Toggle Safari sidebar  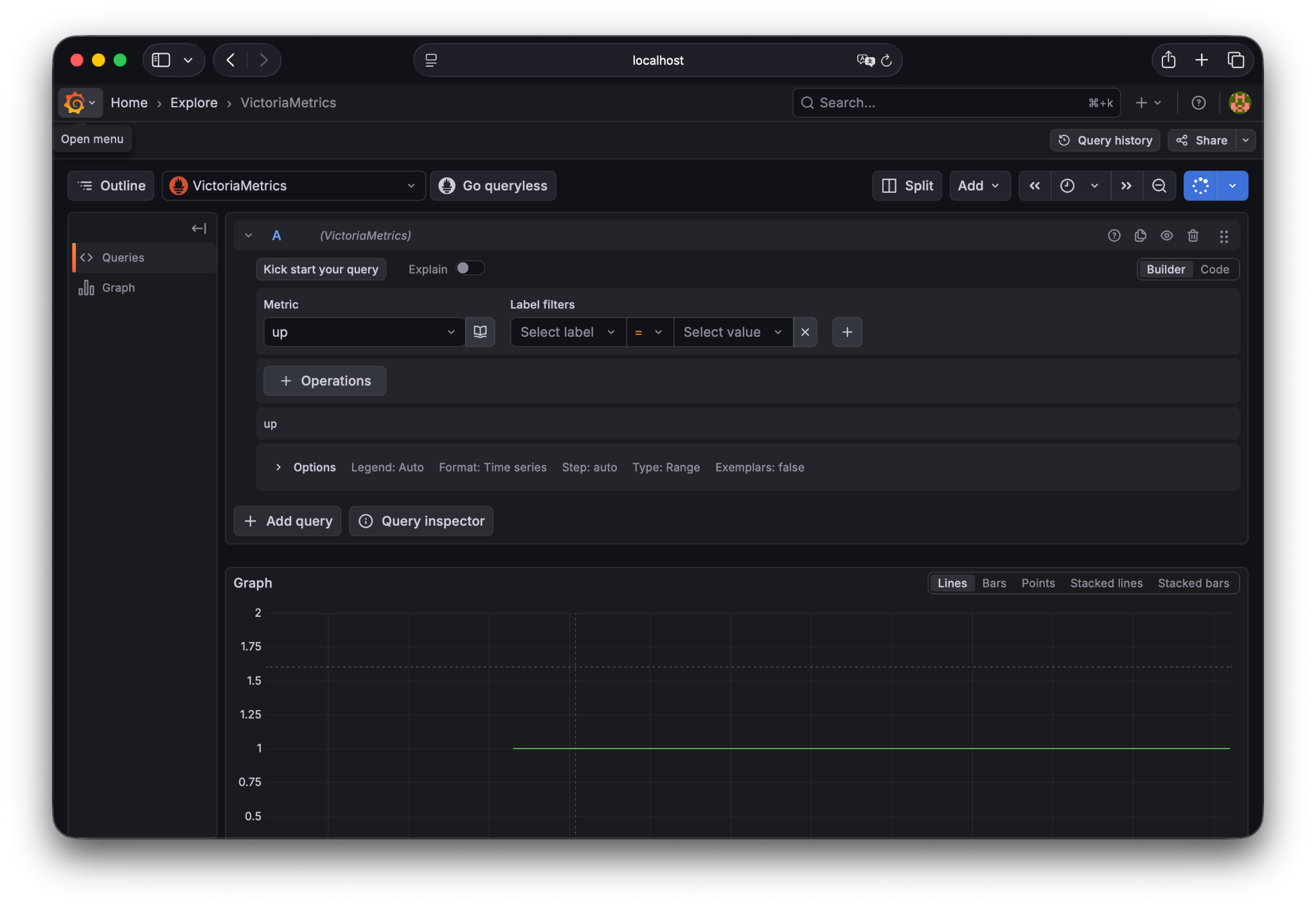click(x=161, y=60)
